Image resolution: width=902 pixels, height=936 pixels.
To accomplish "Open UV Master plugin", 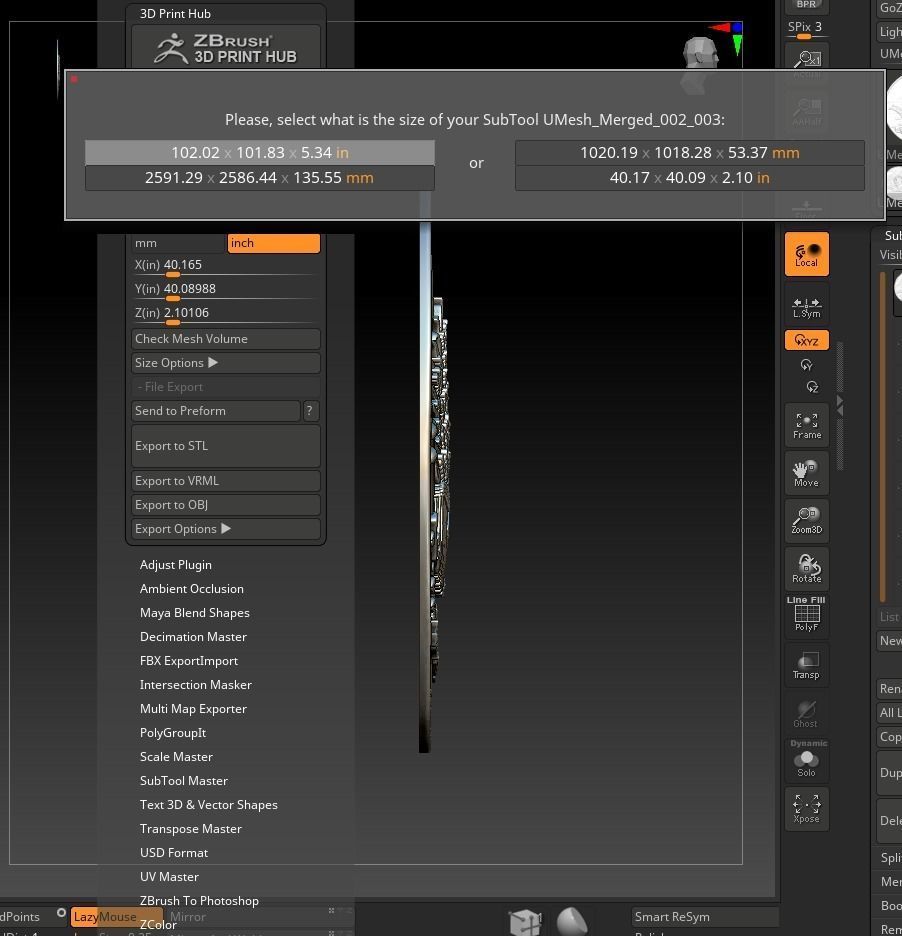I will click(169, 877).
